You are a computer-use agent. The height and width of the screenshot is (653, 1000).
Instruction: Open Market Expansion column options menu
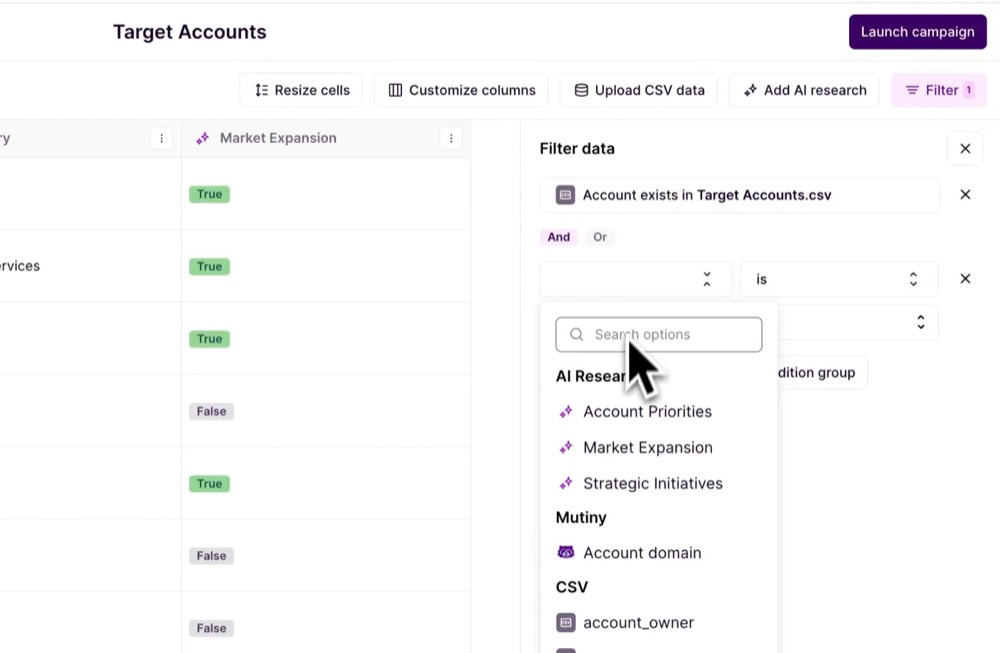point(451,139)
